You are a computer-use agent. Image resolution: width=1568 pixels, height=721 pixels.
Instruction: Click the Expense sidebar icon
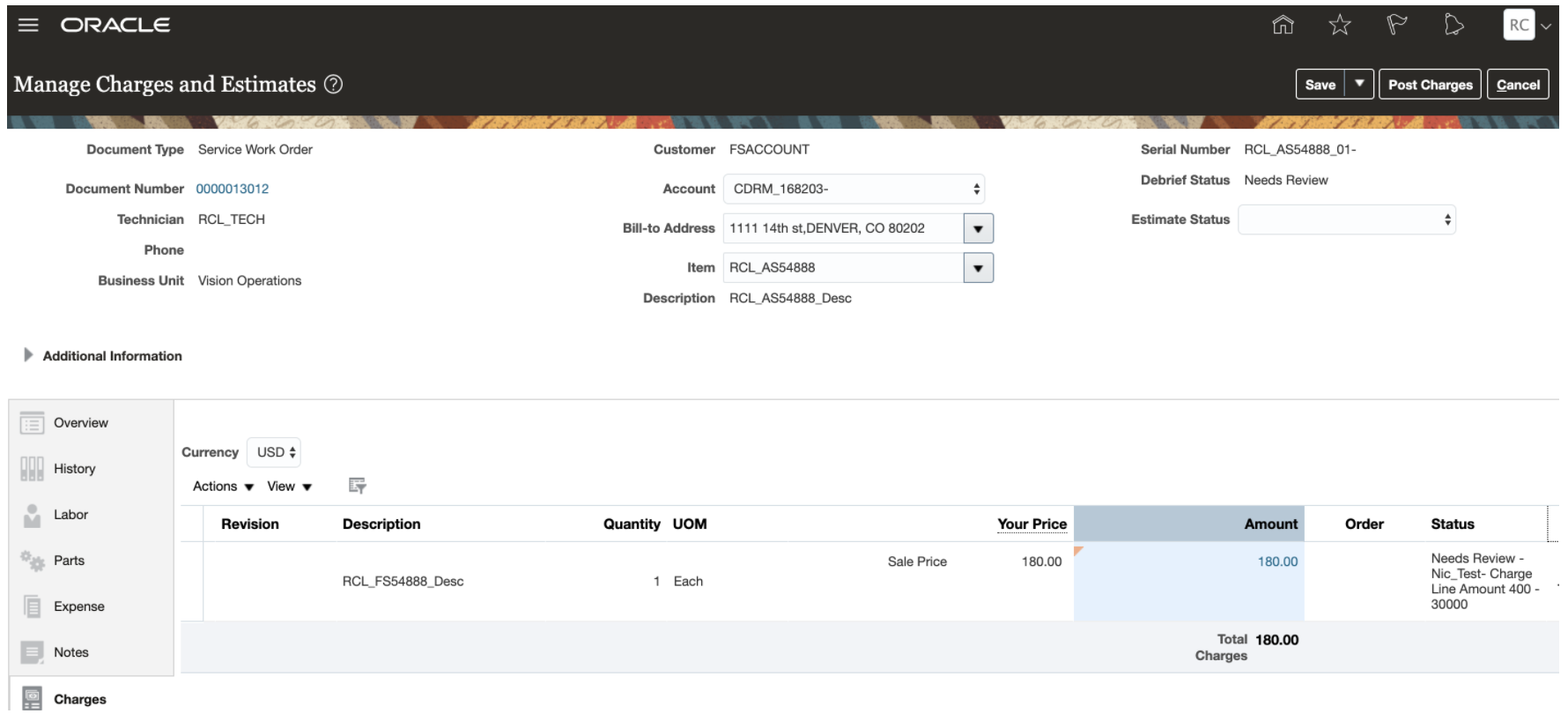(x=32, y=606)
